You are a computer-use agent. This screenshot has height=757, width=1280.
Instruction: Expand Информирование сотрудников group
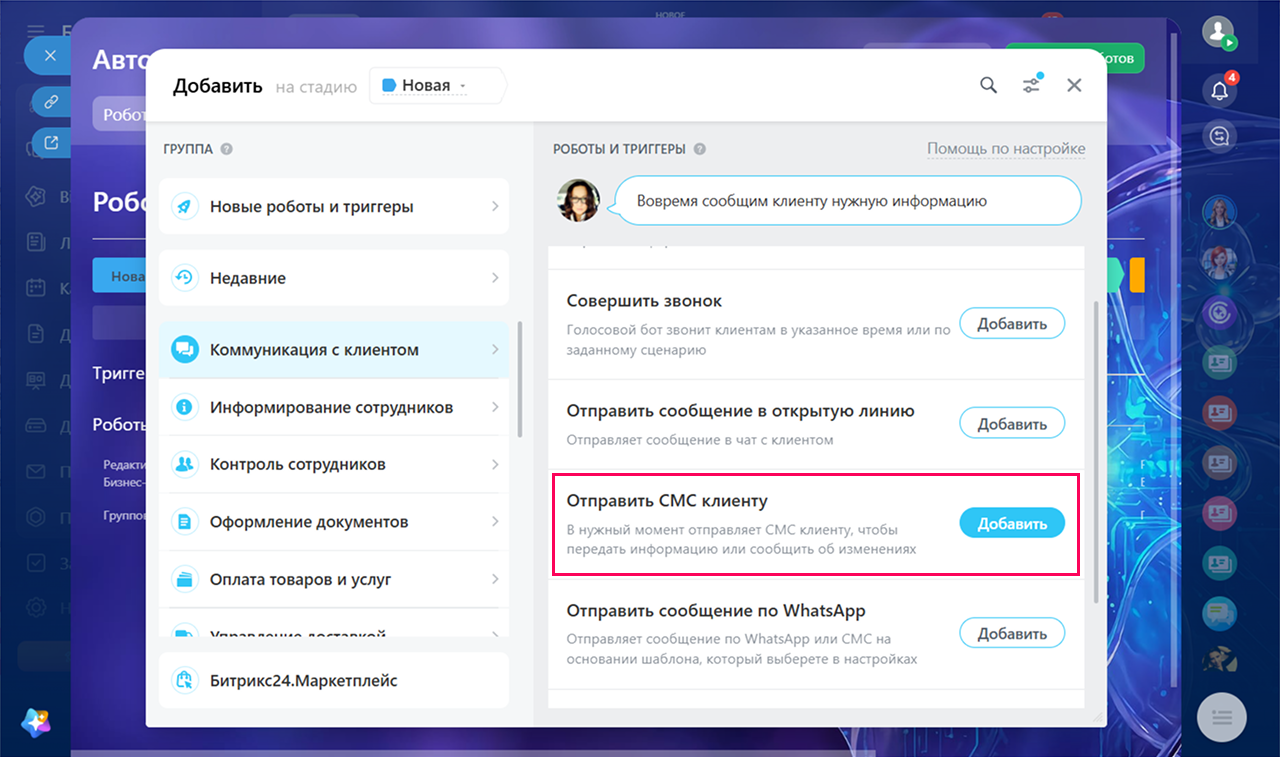click(x=334, y=407)
